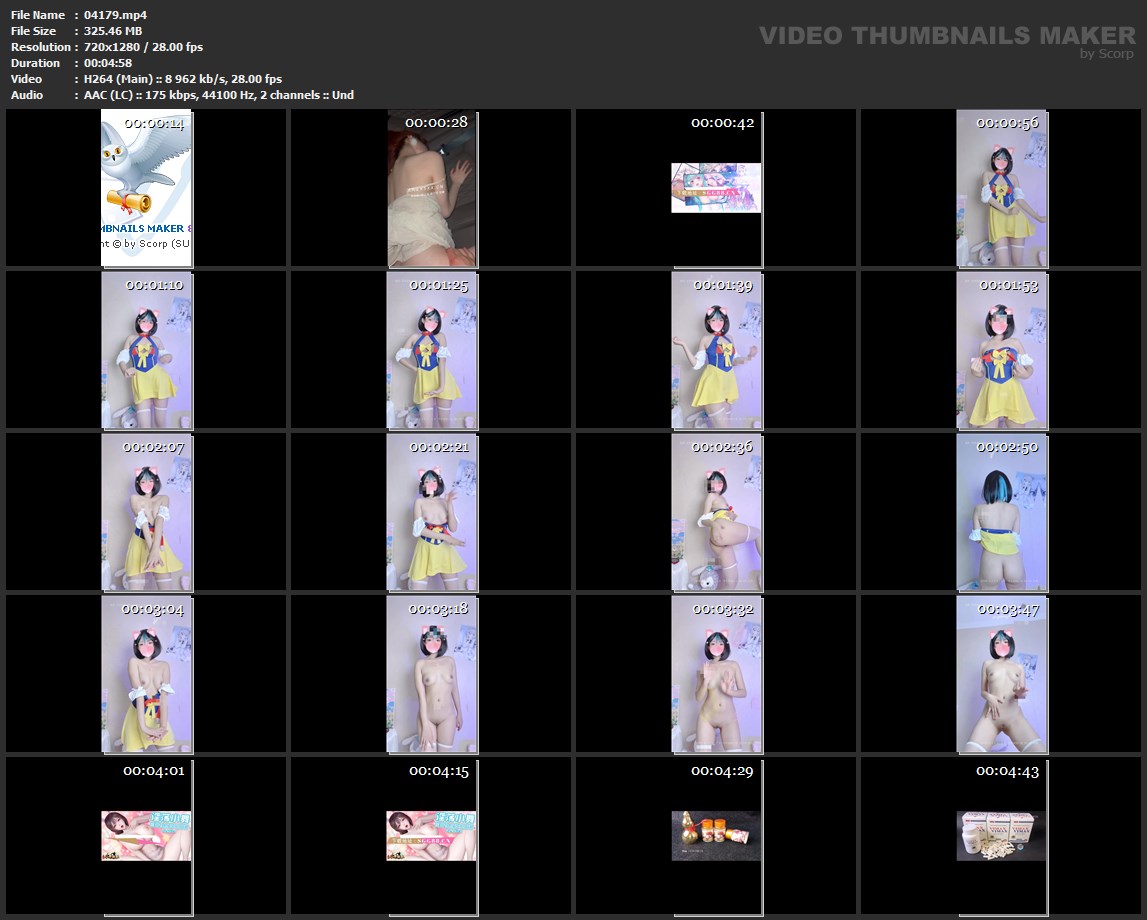Viewport: 1147px width, 920px height.
Task: Open the thumbnail at 00:00:42
Action: 716,188
